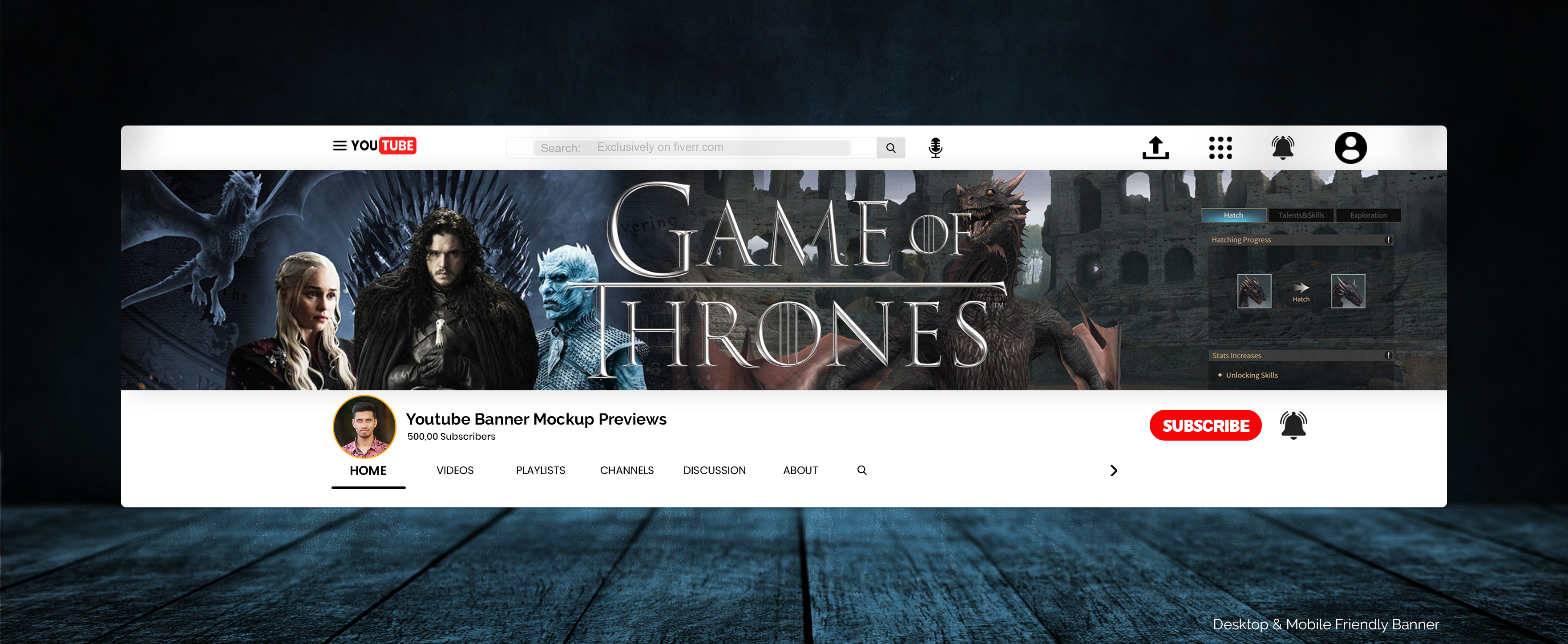Open the hamburger menu beside YouTube logo

[x=339, y=146]
